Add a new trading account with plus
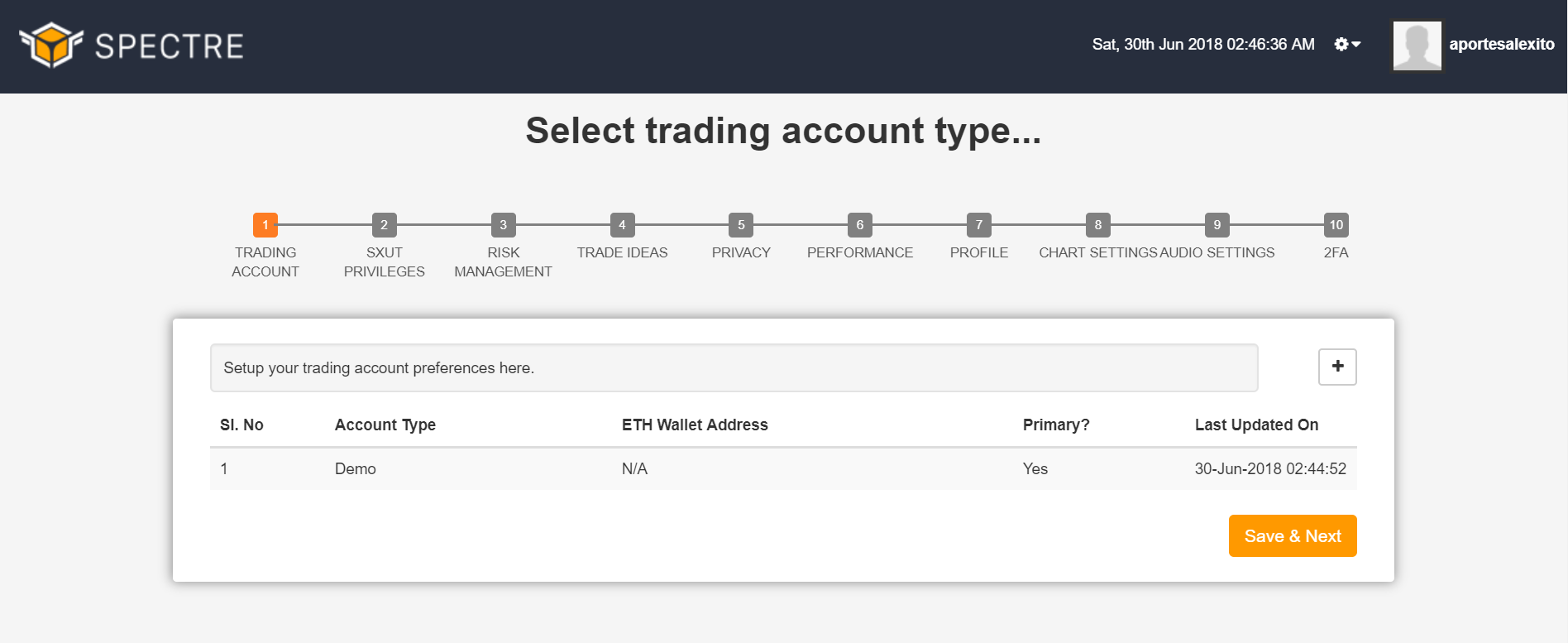Screen dimensions: 1568x643 (x=1337, y=367)
